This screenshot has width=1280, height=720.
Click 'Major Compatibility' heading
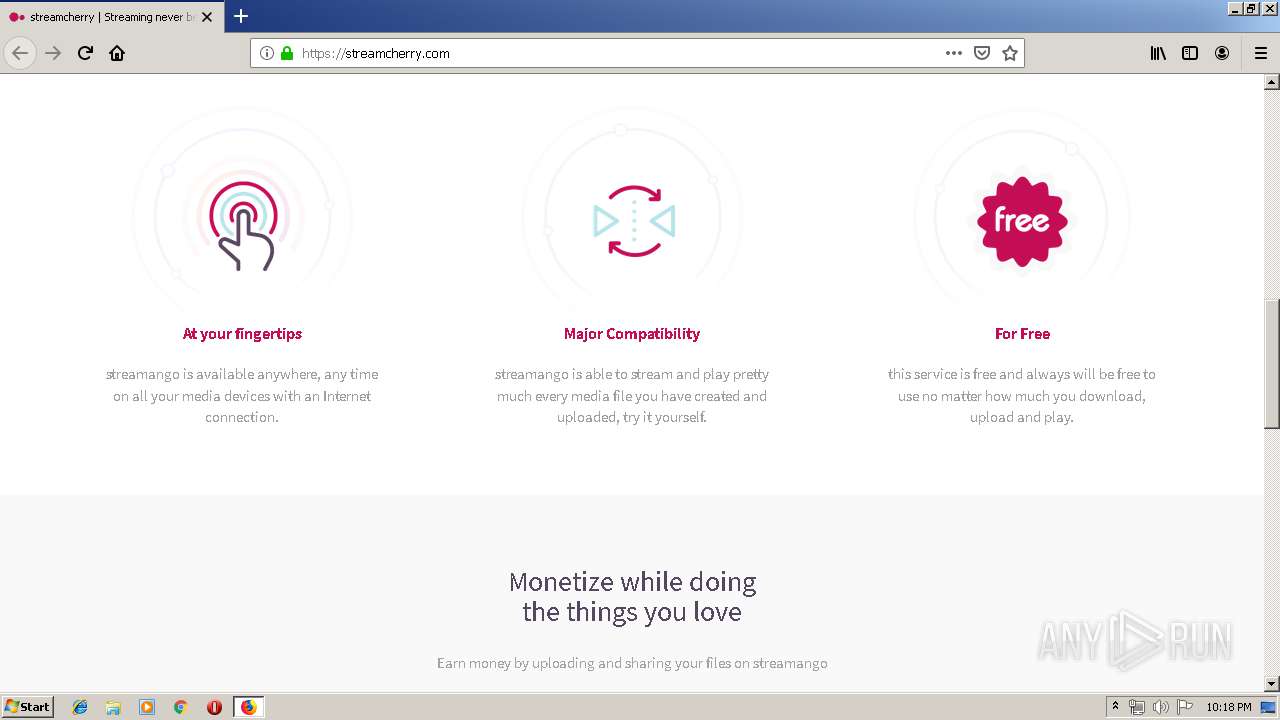[x=632, y=334]
